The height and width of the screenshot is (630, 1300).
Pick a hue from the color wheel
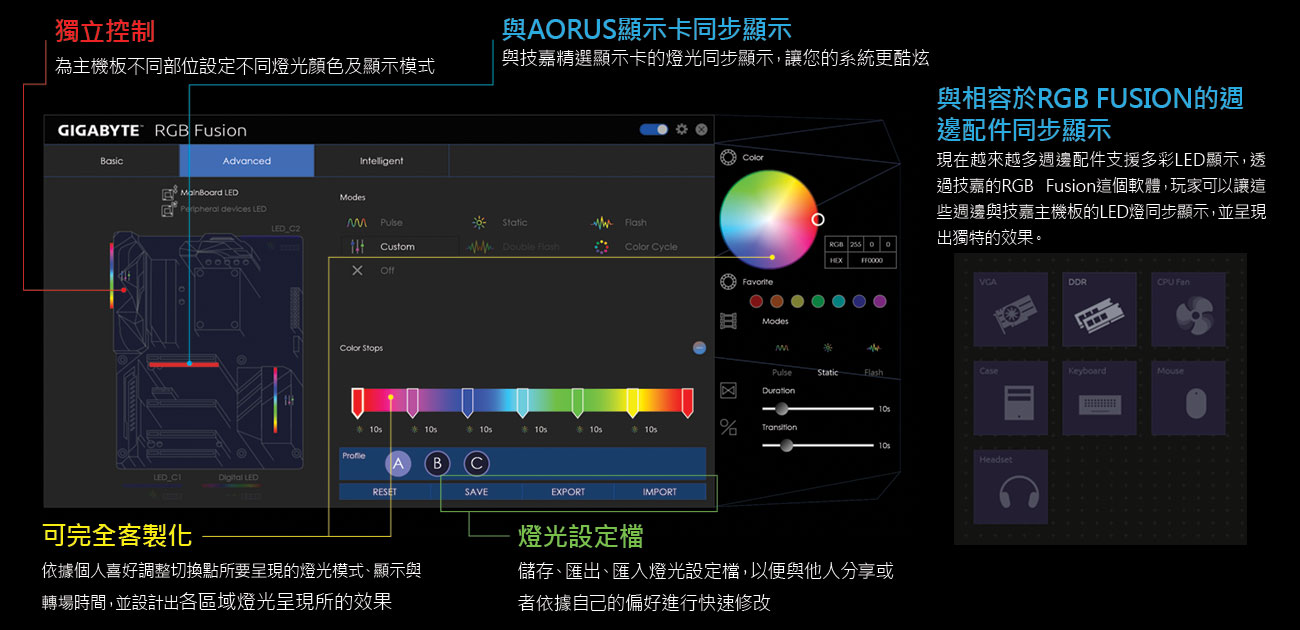coord(768,218)
